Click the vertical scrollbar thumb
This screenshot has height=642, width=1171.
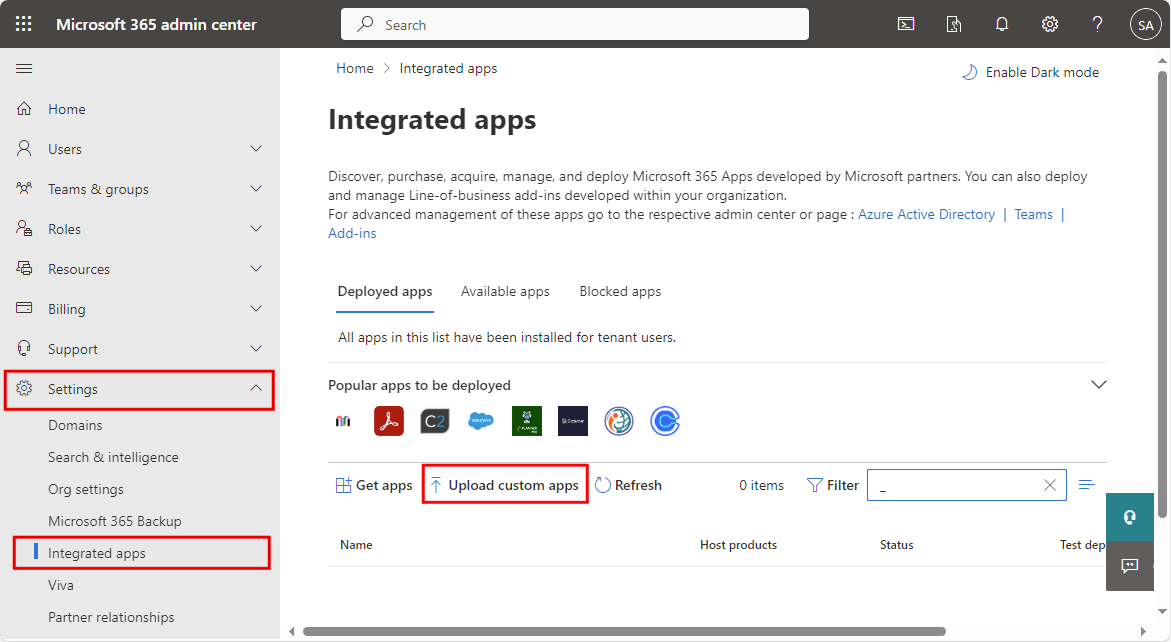(x=1162, y=294)
